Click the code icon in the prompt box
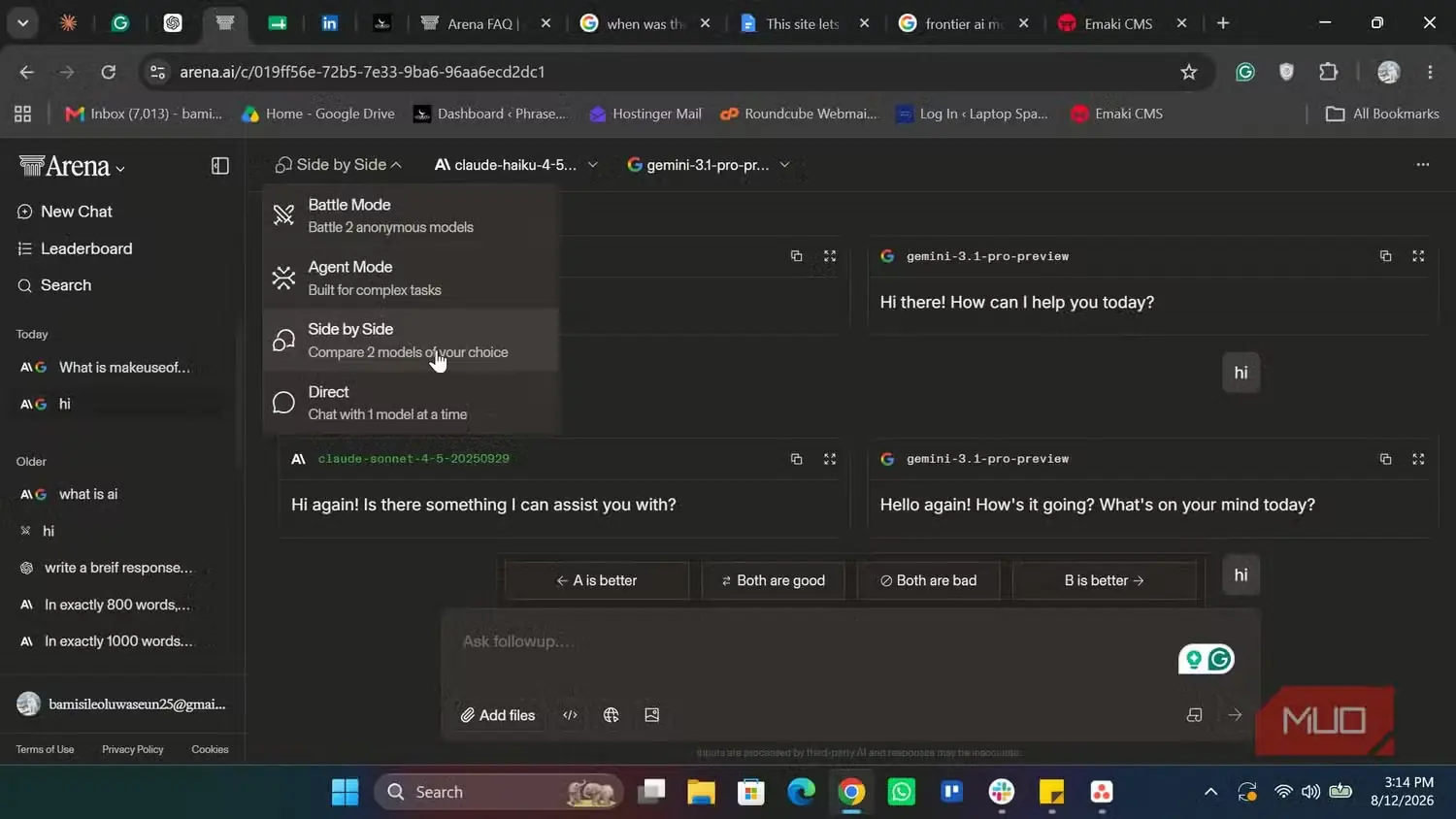The width and height of the screenshot is (1456, 819). 570,715
